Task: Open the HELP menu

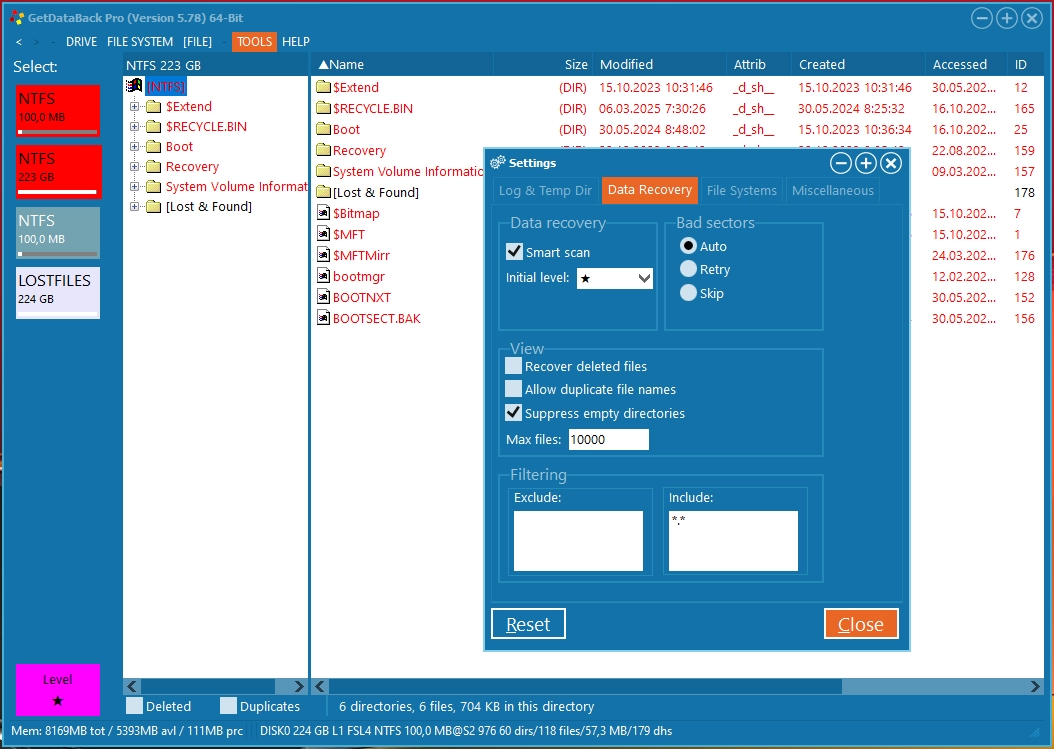Action: pos(296,42)
